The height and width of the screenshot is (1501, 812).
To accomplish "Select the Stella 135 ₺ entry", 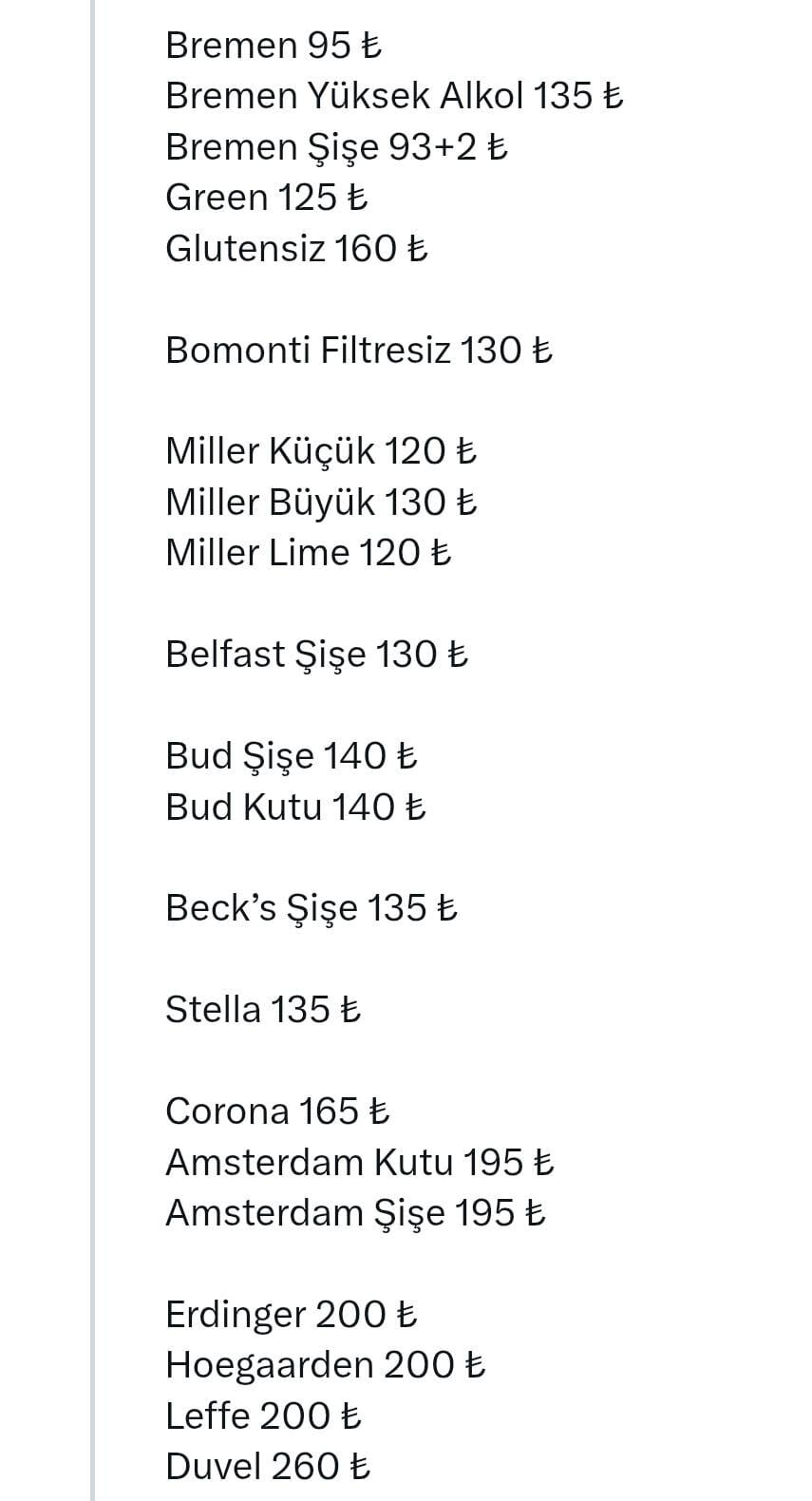I will pos(263,1010).
